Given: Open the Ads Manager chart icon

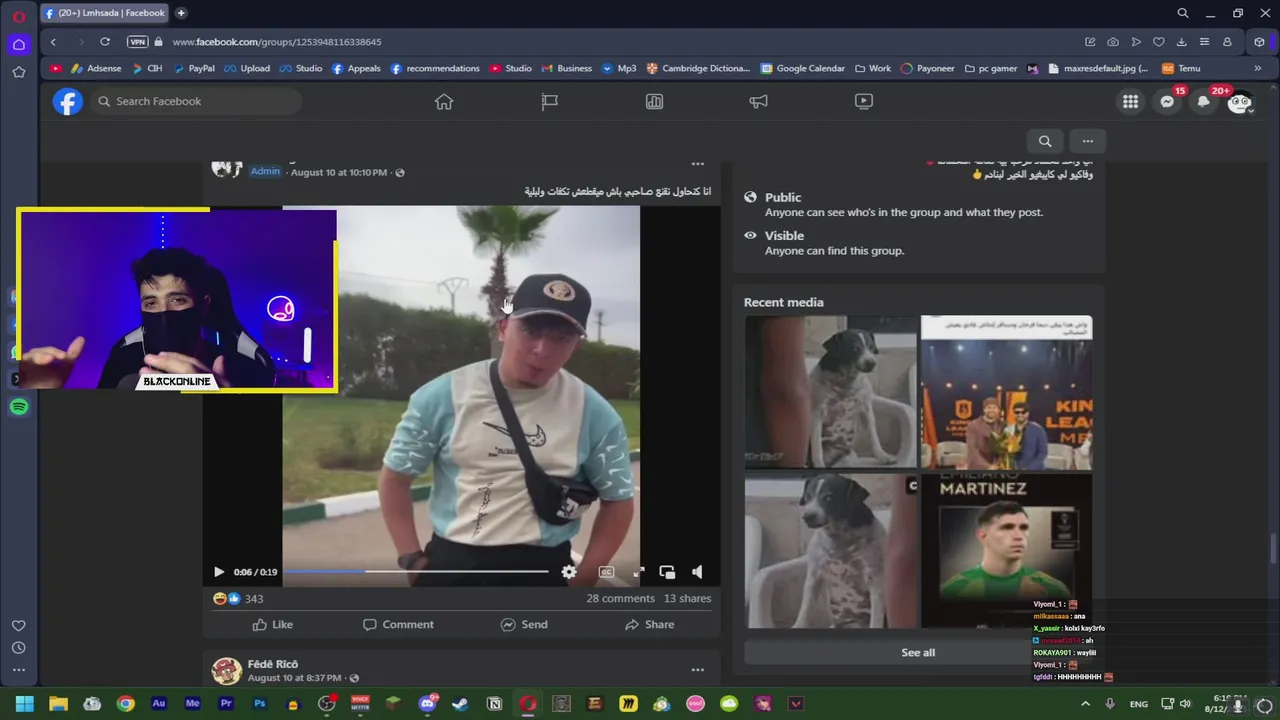Looking at the screenshot, I should click(x=654, y=101).
